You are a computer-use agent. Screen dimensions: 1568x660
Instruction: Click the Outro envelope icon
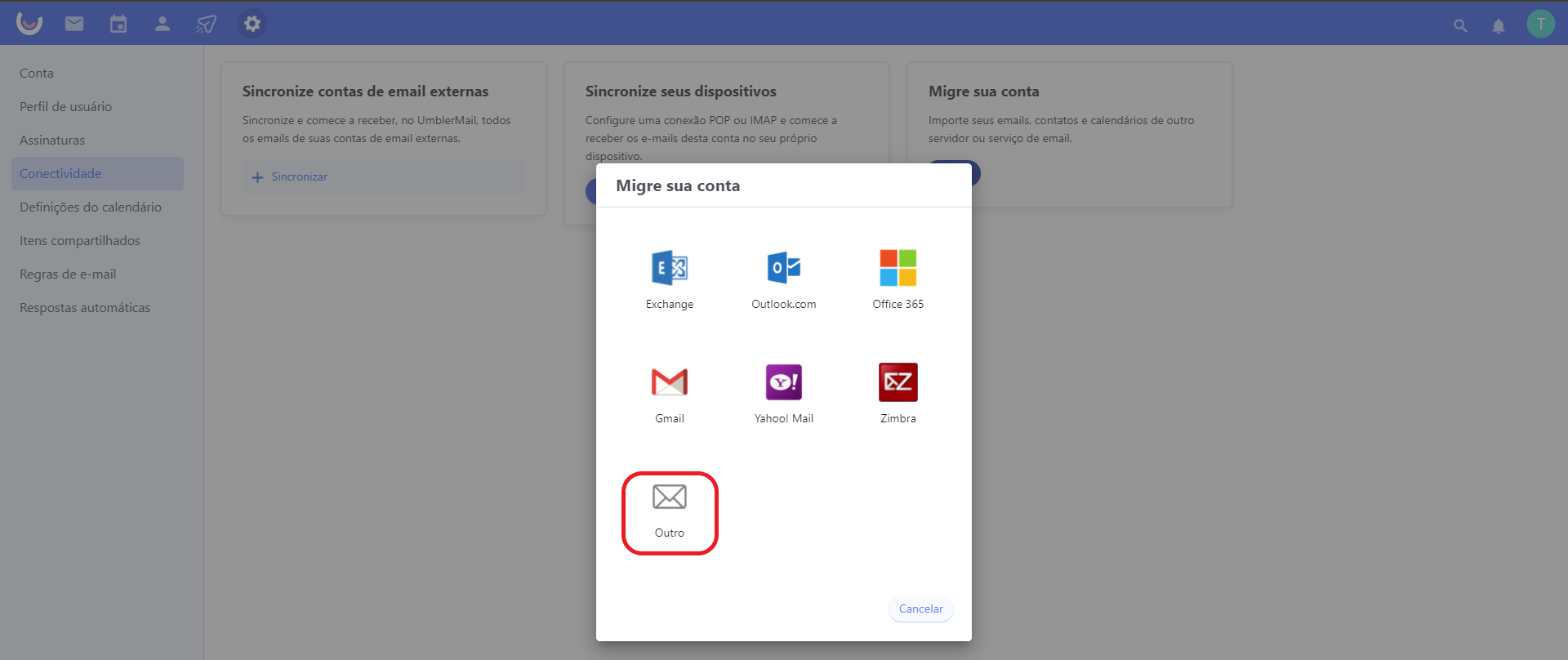coord(669,497)
